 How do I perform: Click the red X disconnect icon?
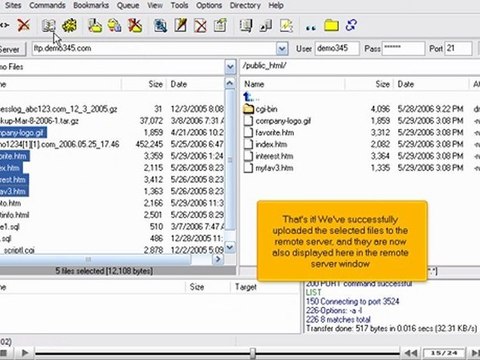click(x=24, y=25)
